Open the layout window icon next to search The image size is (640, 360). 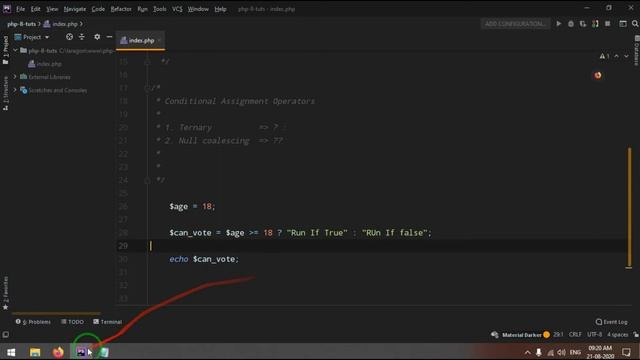[x=622, y=24]
